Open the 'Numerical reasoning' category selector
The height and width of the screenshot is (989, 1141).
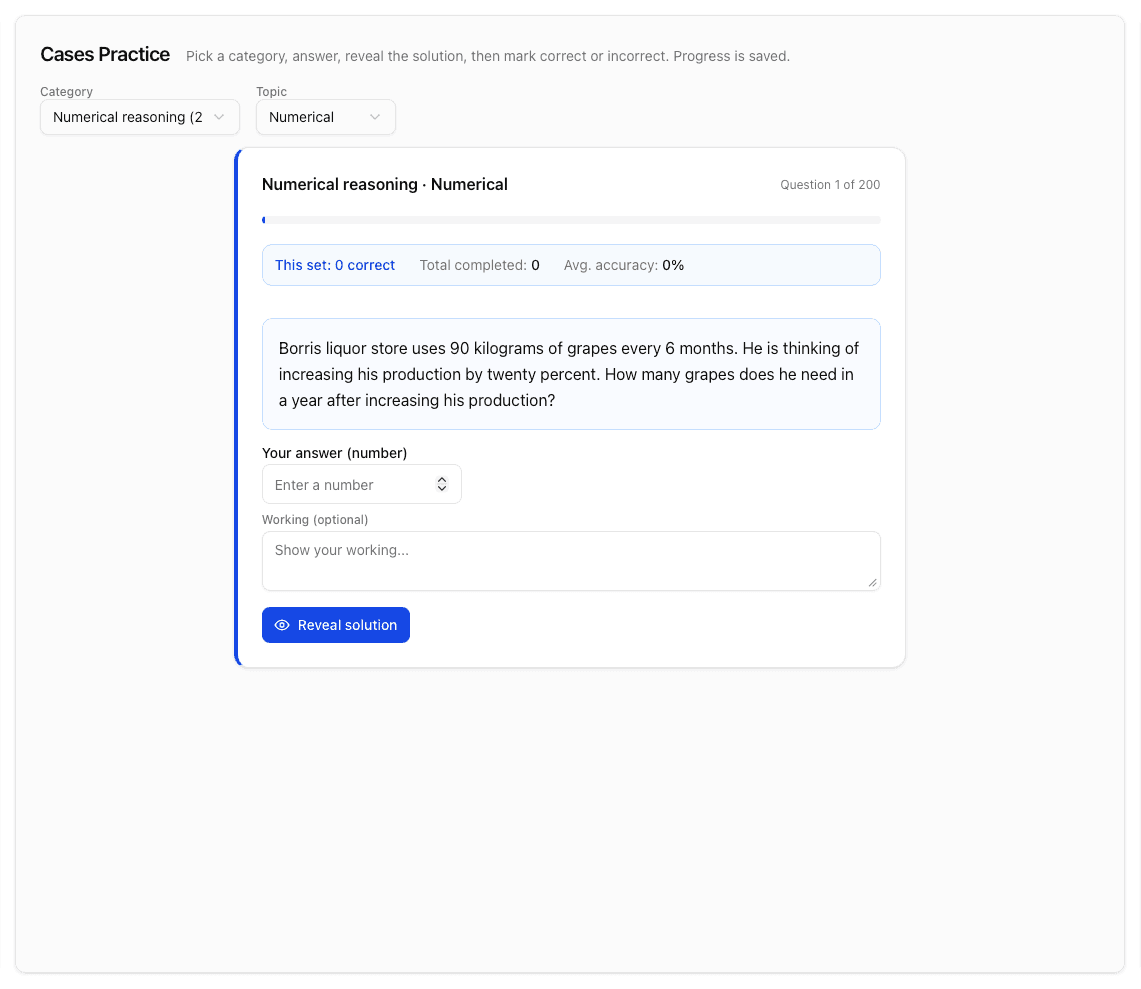(139, 117)
